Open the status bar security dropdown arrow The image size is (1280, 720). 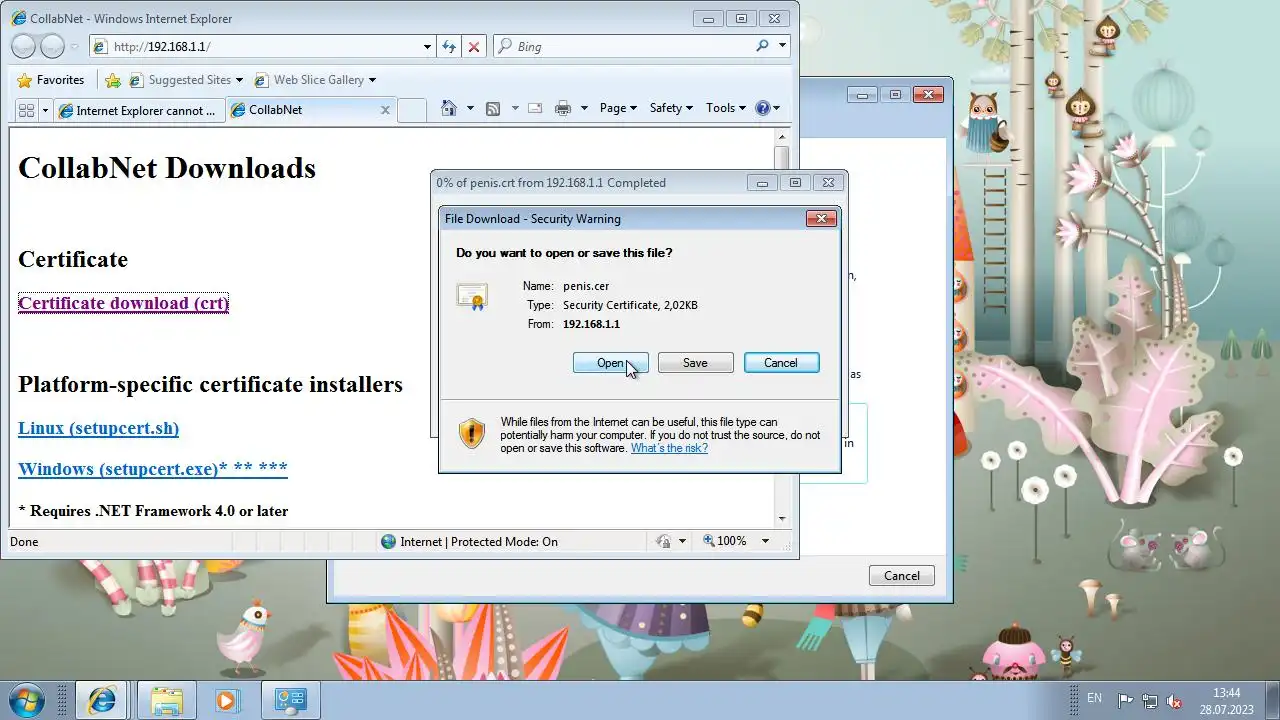click(x=682, y=541)
